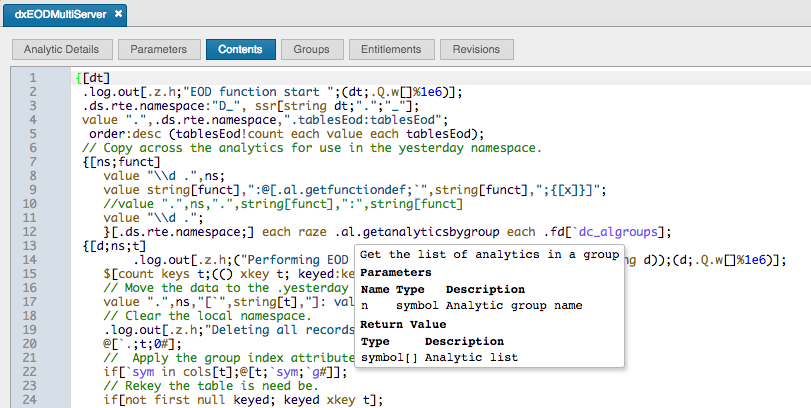The width and height of the screenshot is (811, 408).
Task: Click '.al.getfunctiondef' in line 9
Action: pos(341,190)
